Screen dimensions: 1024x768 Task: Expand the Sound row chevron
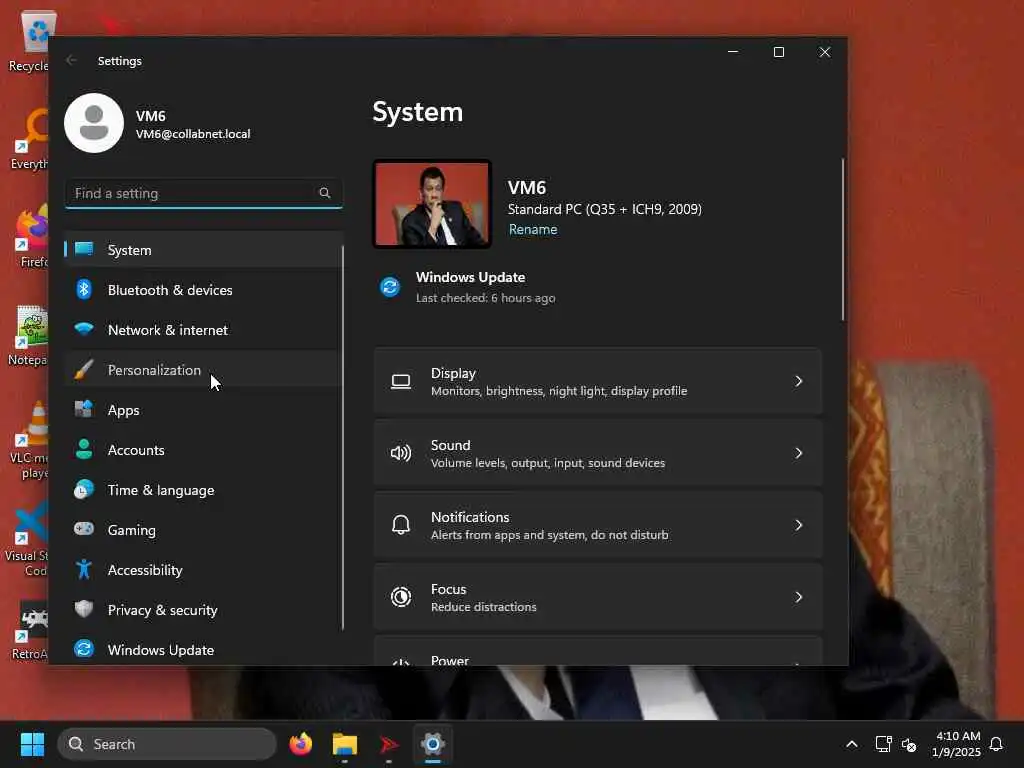pyautogui.click(x=799, y=453)
